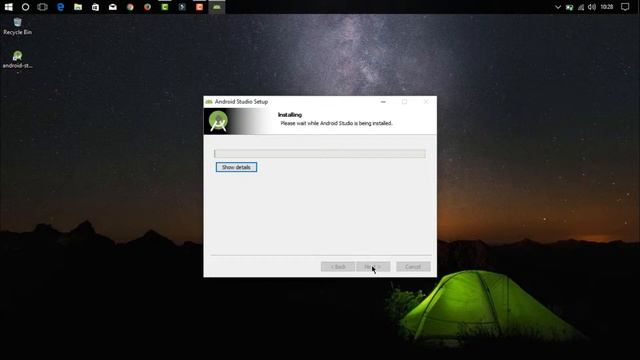Viewport: 640px width, 360px height.
Task: Open the Microsoft Store taskbar icon
Action: coord(95,7)
